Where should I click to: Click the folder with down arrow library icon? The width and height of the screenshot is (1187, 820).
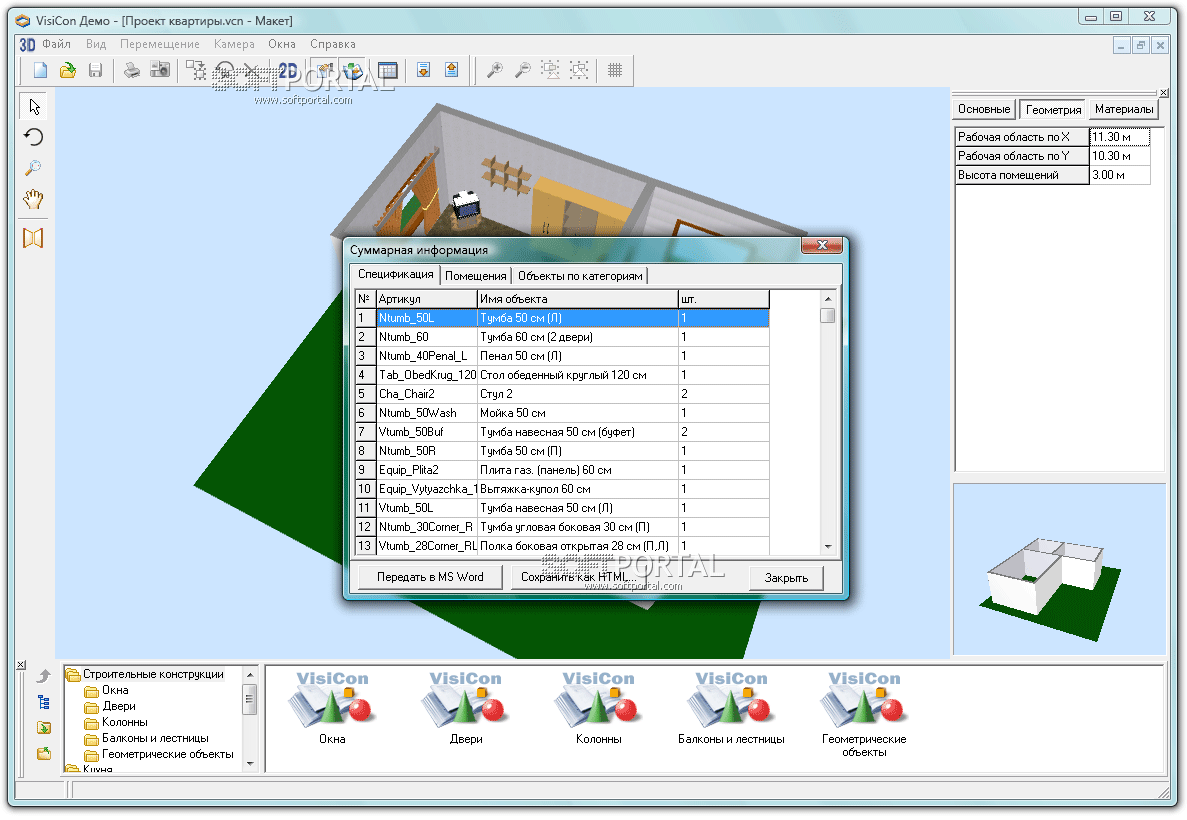point(44,728)
